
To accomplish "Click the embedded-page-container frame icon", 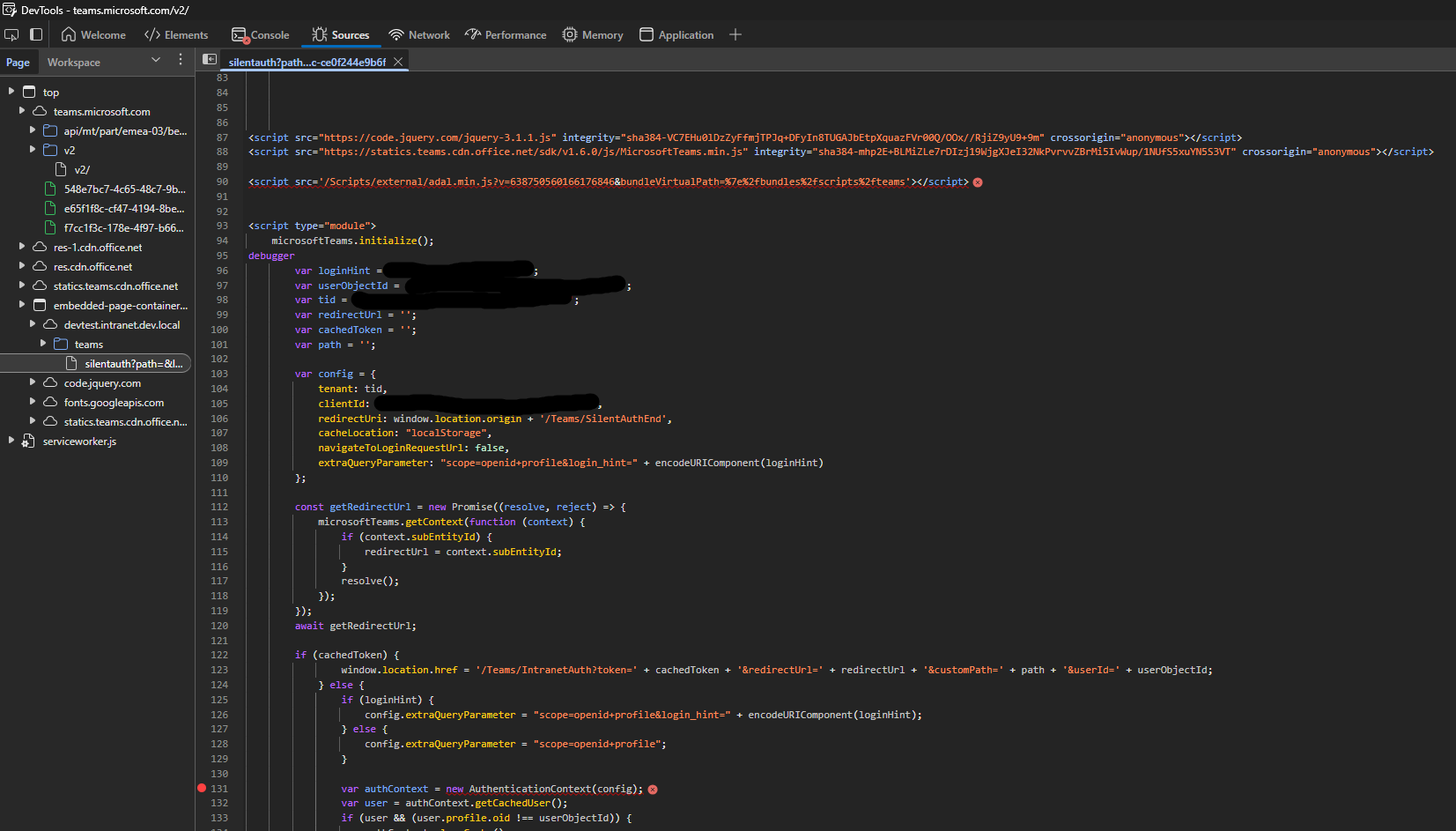I will (x=40, y=305).
